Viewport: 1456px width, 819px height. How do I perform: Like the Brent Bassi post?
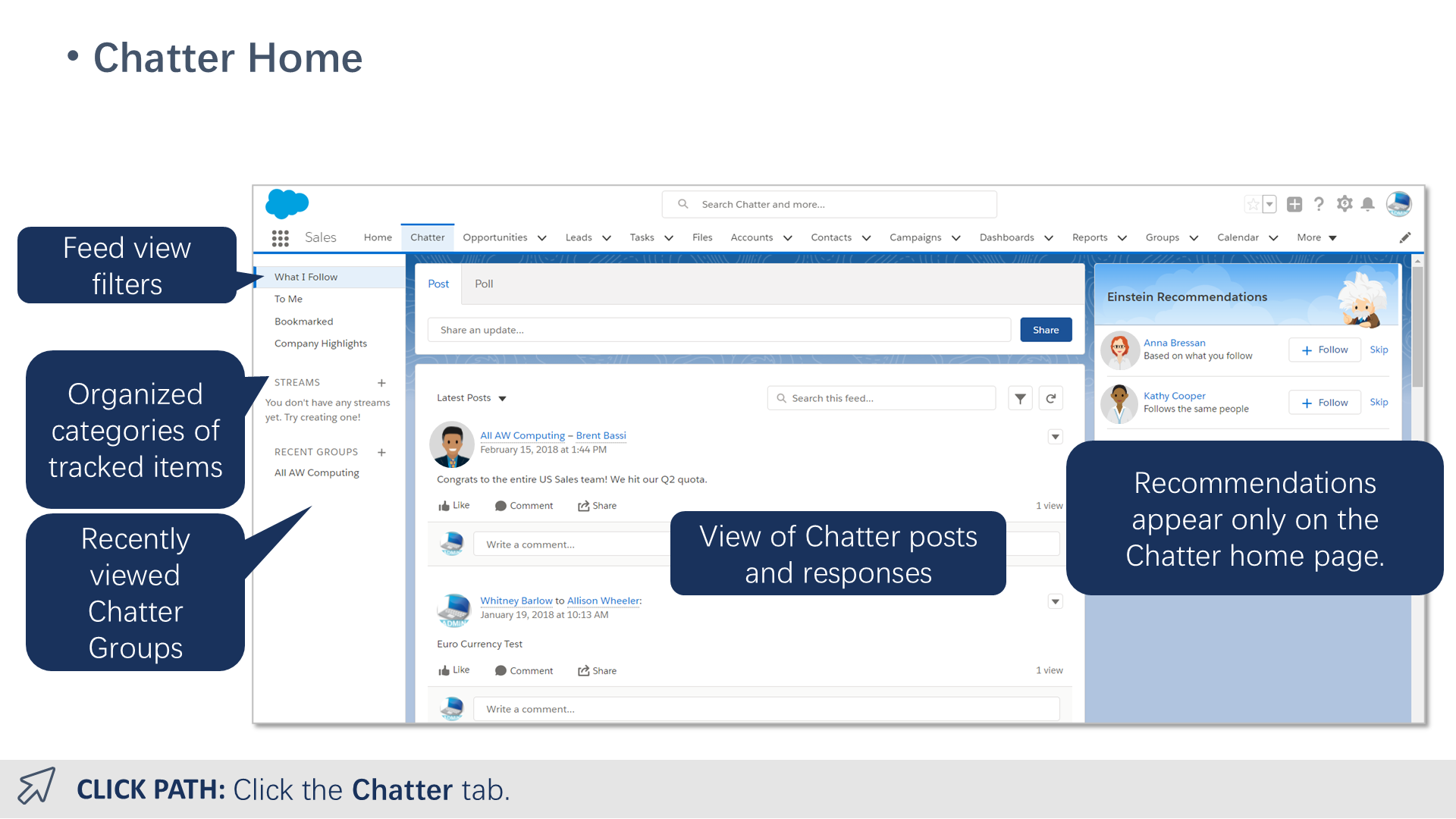click(454, 506)
